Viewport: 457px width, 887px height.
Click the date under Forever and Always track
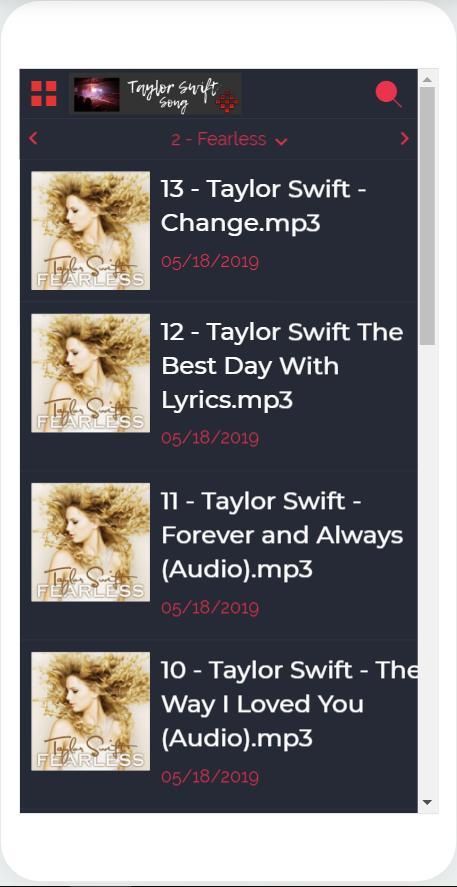tap(210, 608)
